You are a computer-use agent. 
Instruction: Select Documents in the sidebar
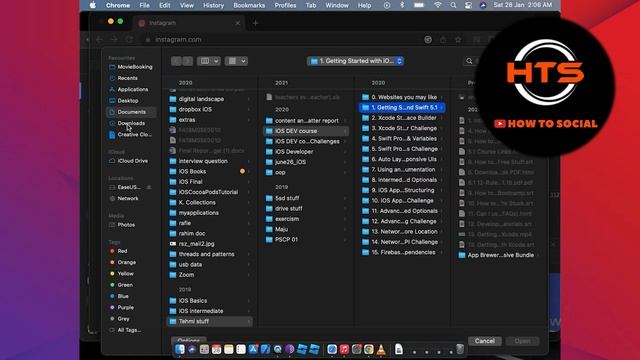pos(131,112)
